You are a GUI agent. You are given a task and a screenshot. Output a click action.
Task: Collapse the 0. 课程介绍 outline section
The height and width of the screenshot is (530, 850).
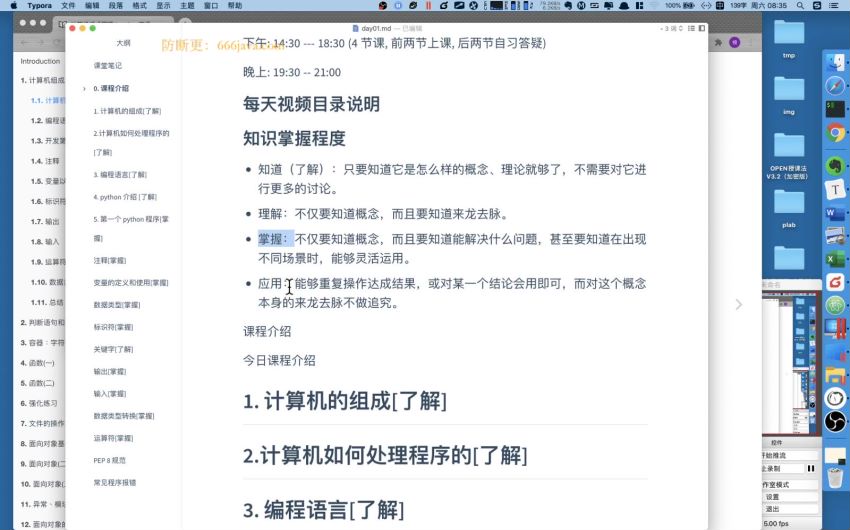[x=85, y=88]
